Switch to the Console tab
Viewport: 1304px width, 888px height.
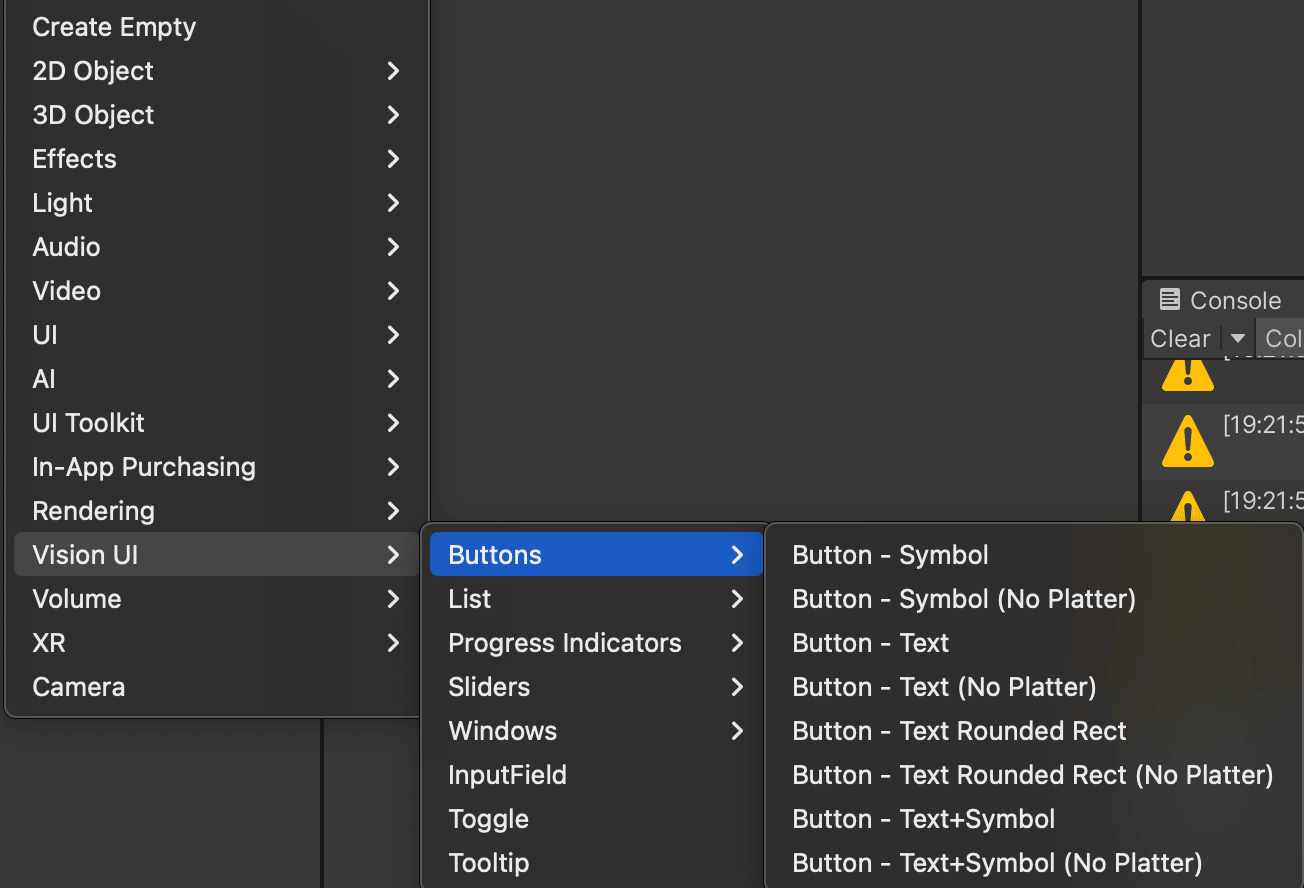[1221, 300]
